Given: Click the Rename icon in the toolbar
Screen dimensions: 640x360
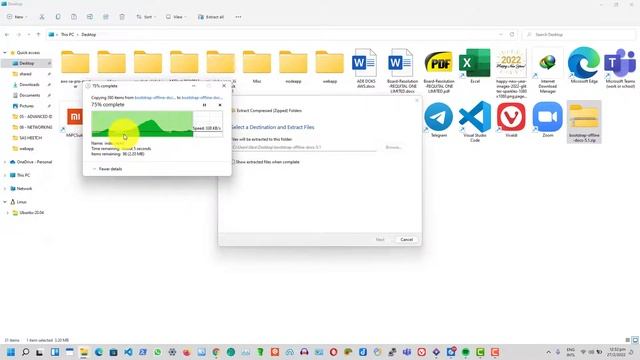Looking at the screenshot, I should pyautogui.click(x=90, y=17).
